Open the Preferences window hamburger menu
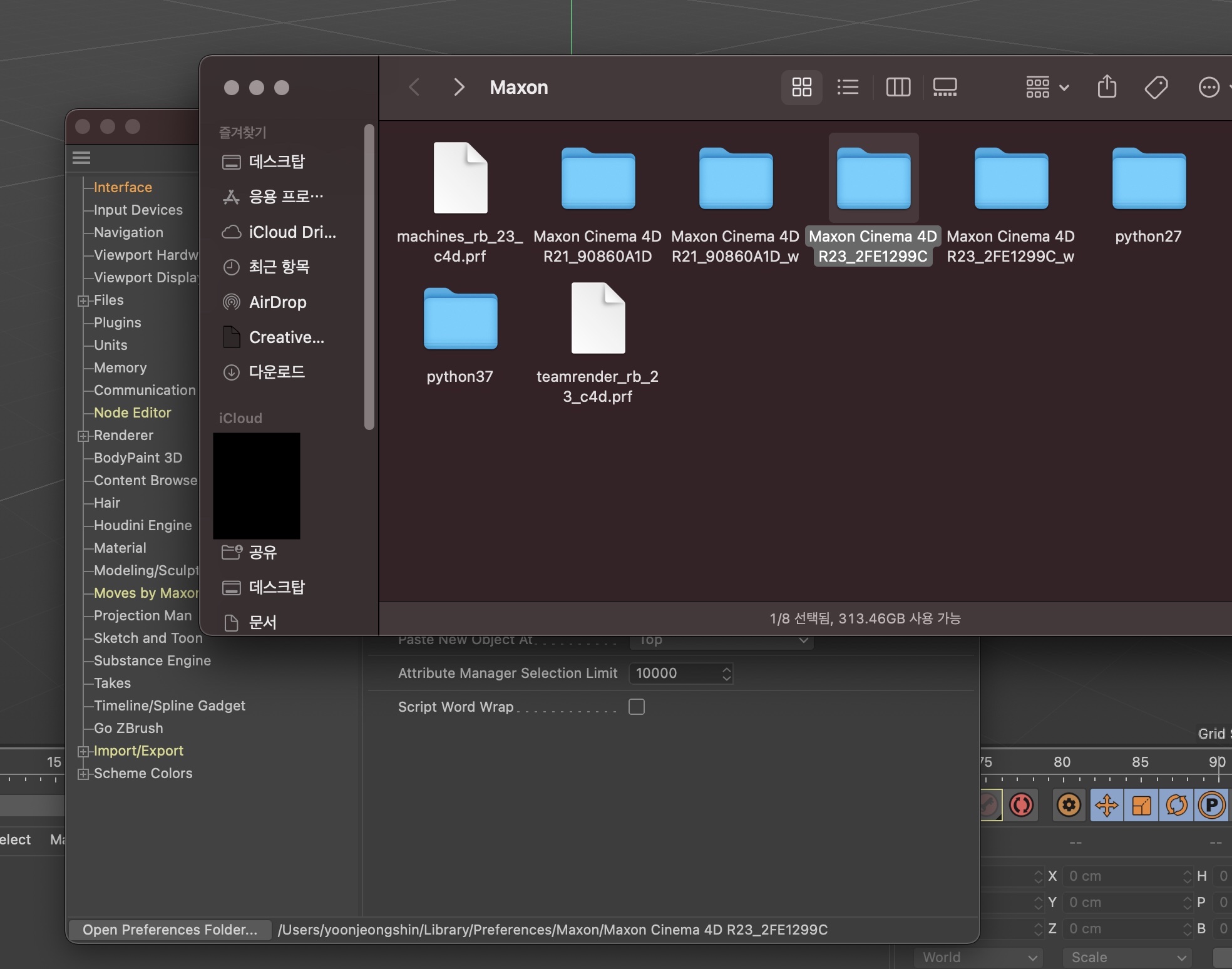The width and height of the screenshot is (1232, 969). tap(81, 158)
